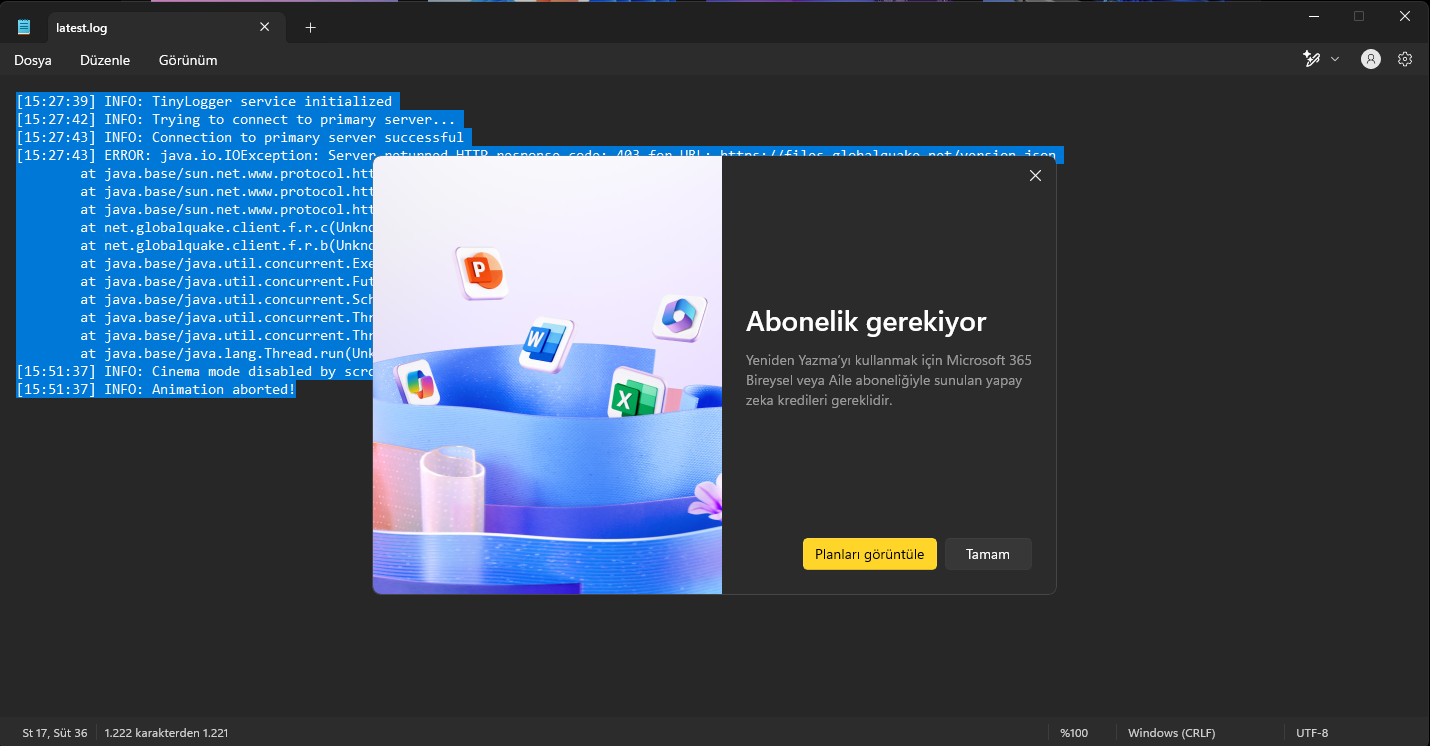Screen dimensions: 1430x746
Task: Click the Trying to connect to primary server line
Action: click(236, 119)
